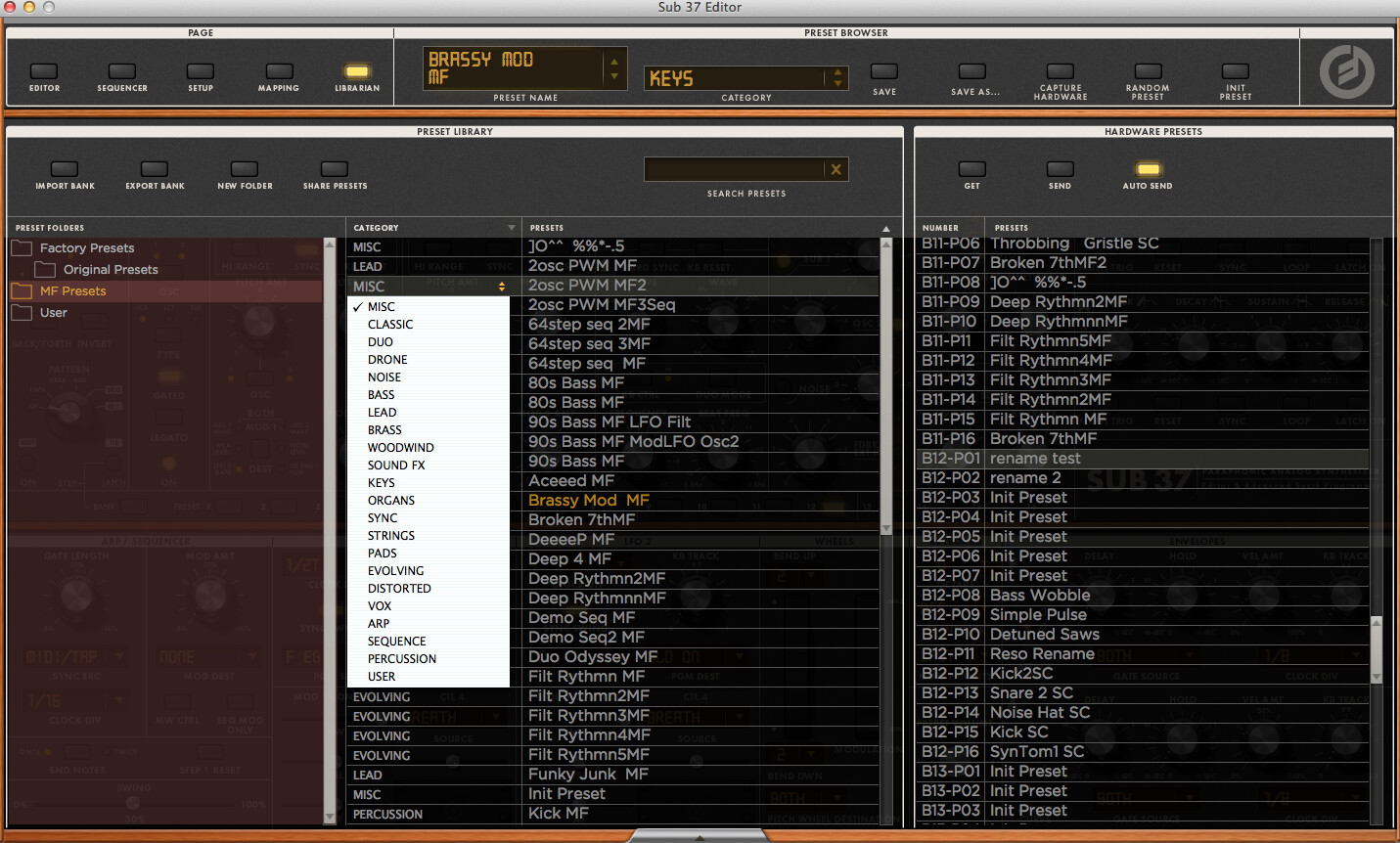Click the MISC category cell dropdown arrows

502,287
